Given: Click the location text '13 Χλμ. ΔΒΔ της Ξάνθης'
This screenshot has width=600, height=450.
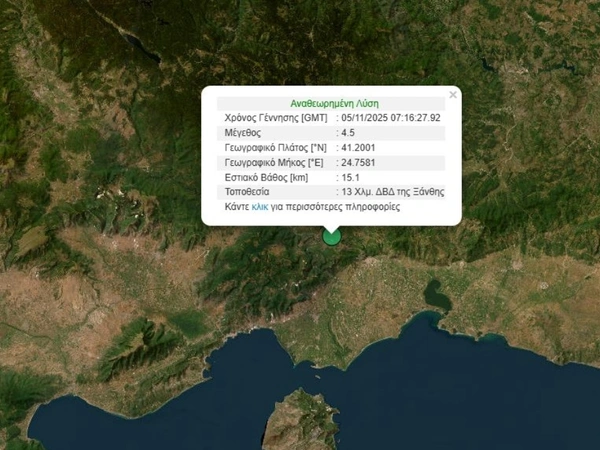Looking at the screenshot, I should 392,192.
